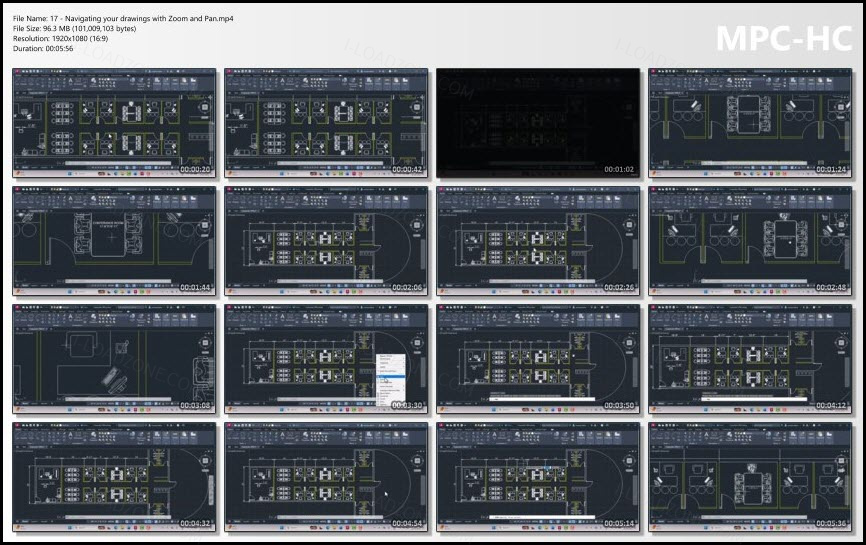
Task: Click the context menu in the 00:03:30 frame
Action: pos(390,381)
